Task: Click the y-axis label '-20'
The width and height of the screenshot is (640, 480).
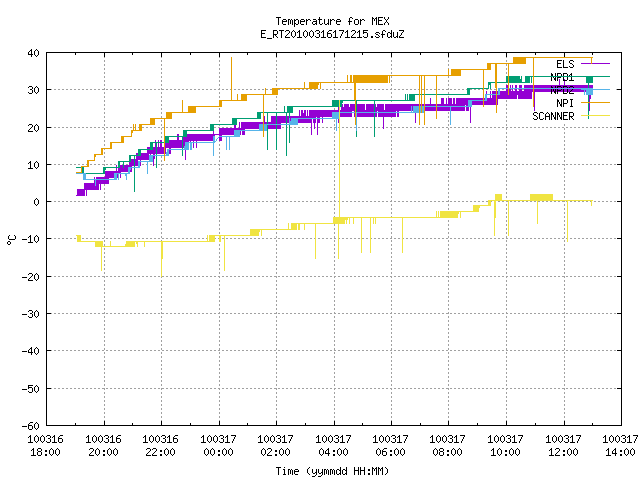Action: [31, 277]
